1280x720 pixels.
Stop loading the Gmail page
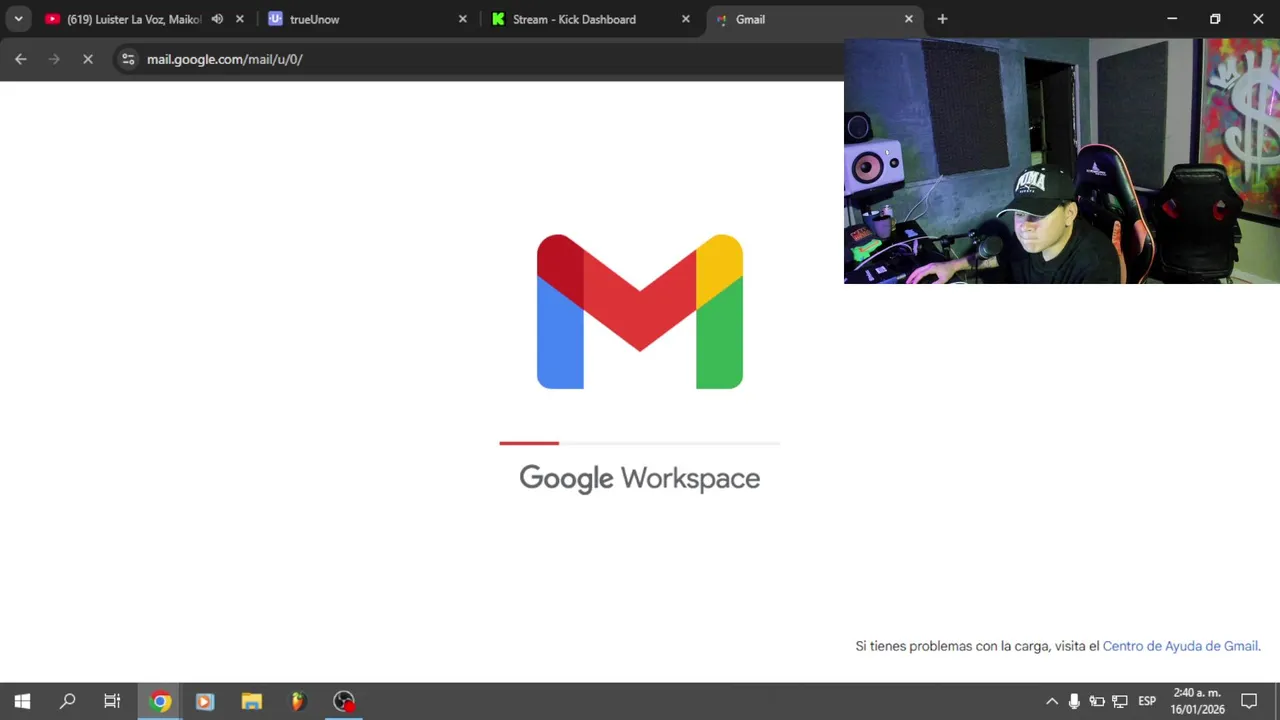tap(88, 59)
